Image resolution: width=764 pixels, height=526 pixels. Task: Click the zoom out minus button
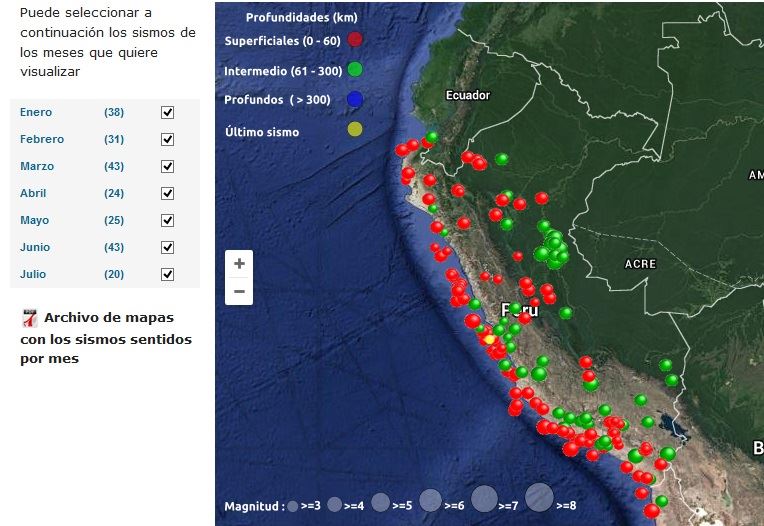(x=239, y=291)
